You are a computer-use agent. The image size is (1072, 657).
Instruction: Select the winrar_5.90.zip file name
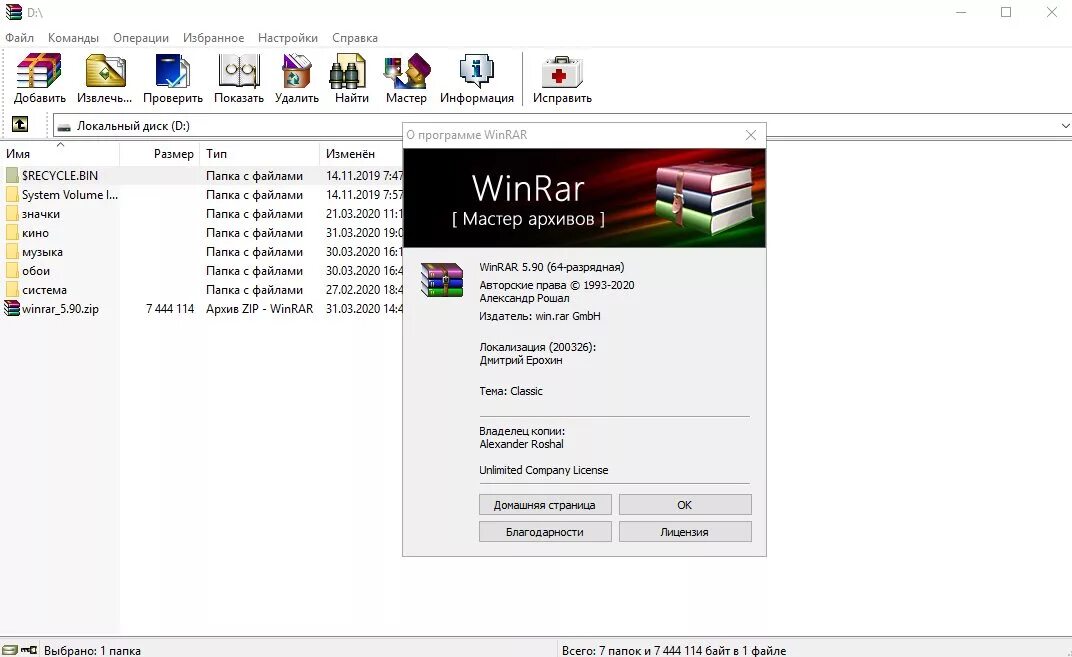coord(60,309)
